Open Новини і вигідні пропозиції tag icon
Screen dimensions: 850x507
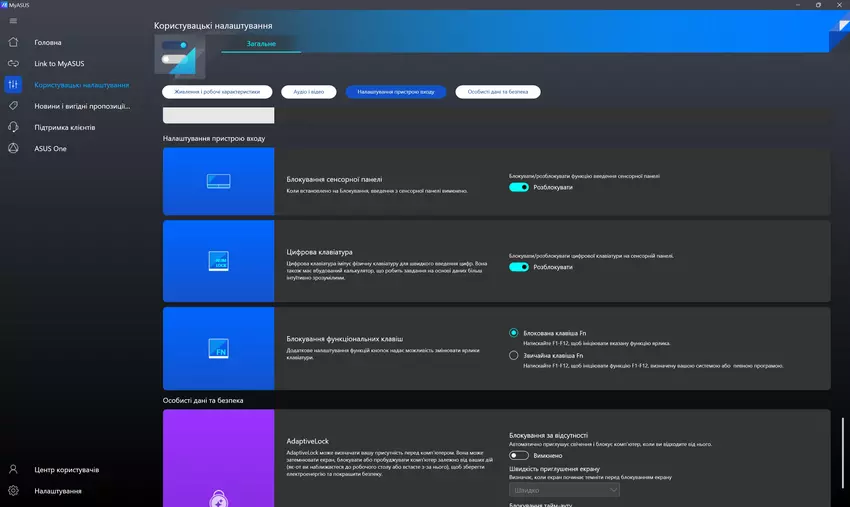[13, 106]
